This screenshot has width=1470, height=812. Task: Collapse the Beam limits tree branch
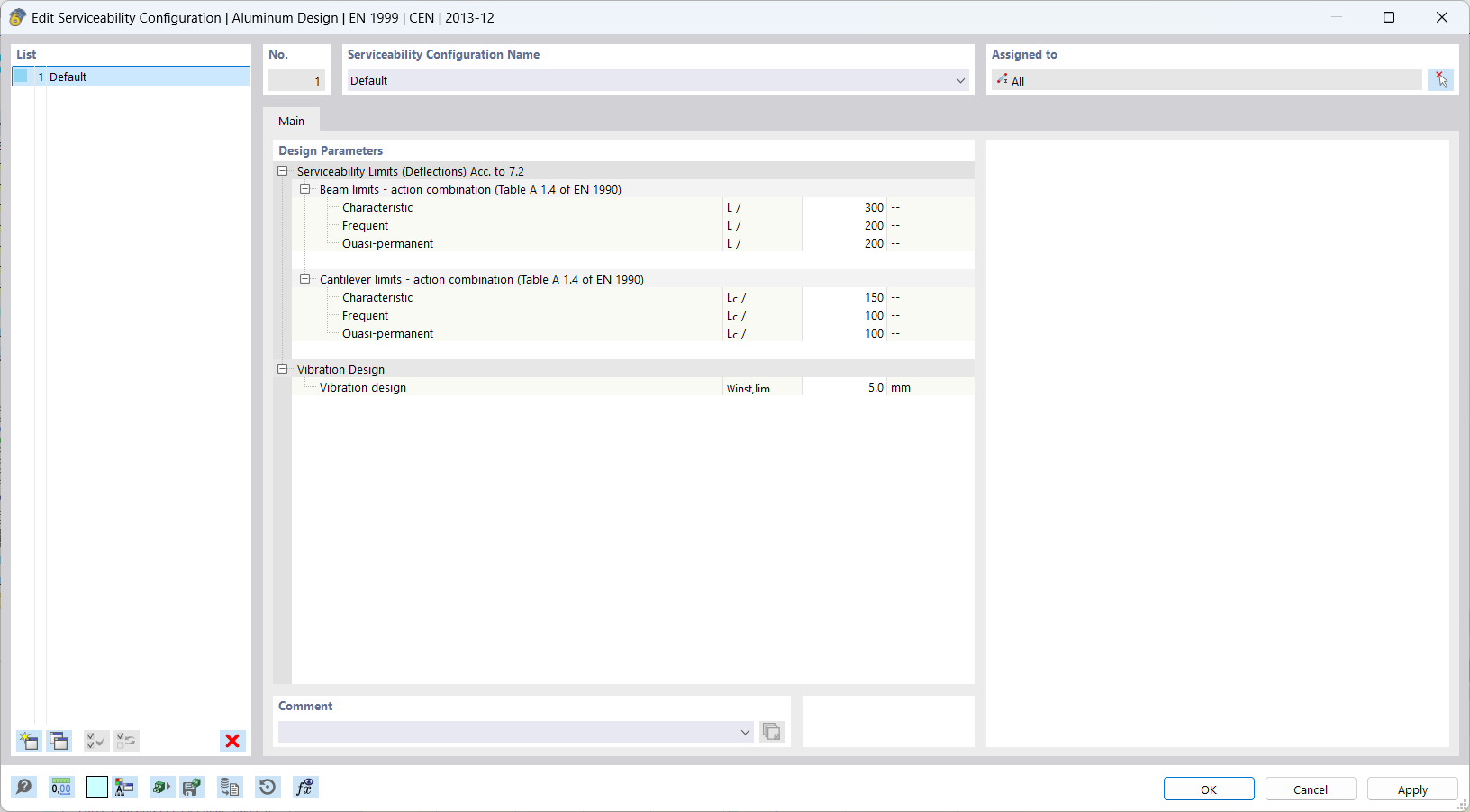pyautogui.click(x=306, y=189)
